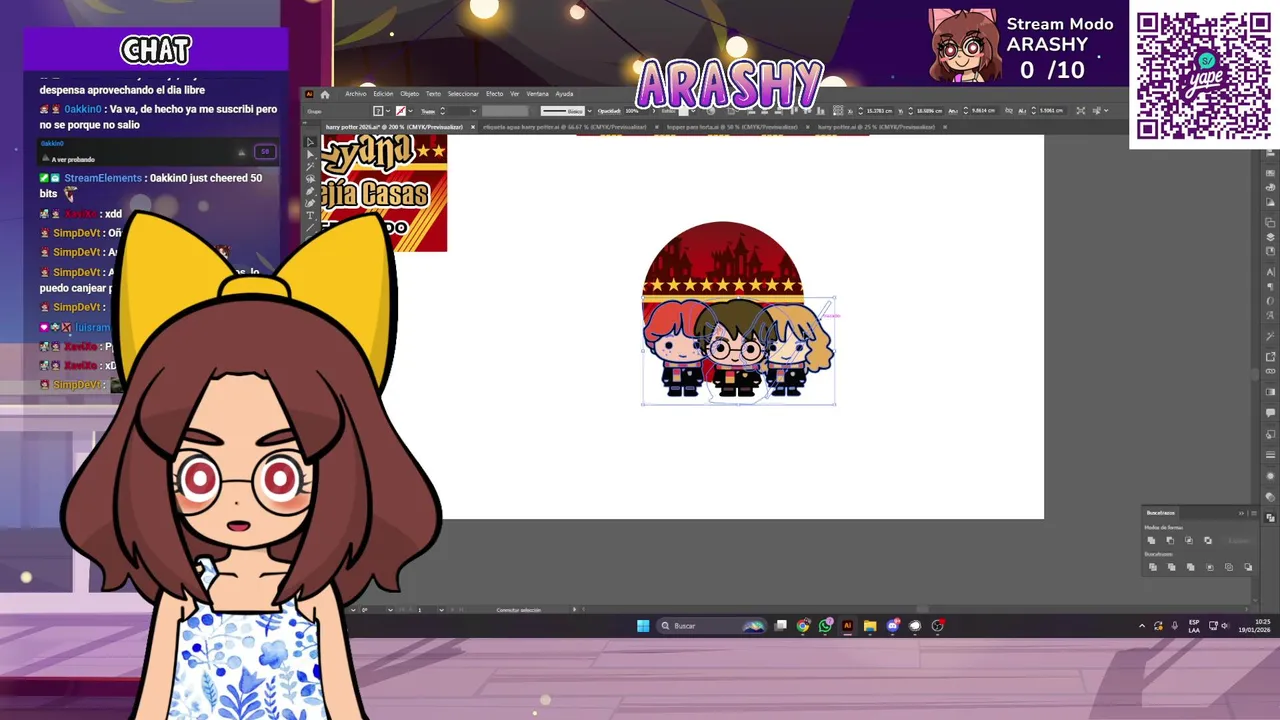
Task: Select the Selection tool in Illustrator toolbar
Action: [x=311, y=141]
